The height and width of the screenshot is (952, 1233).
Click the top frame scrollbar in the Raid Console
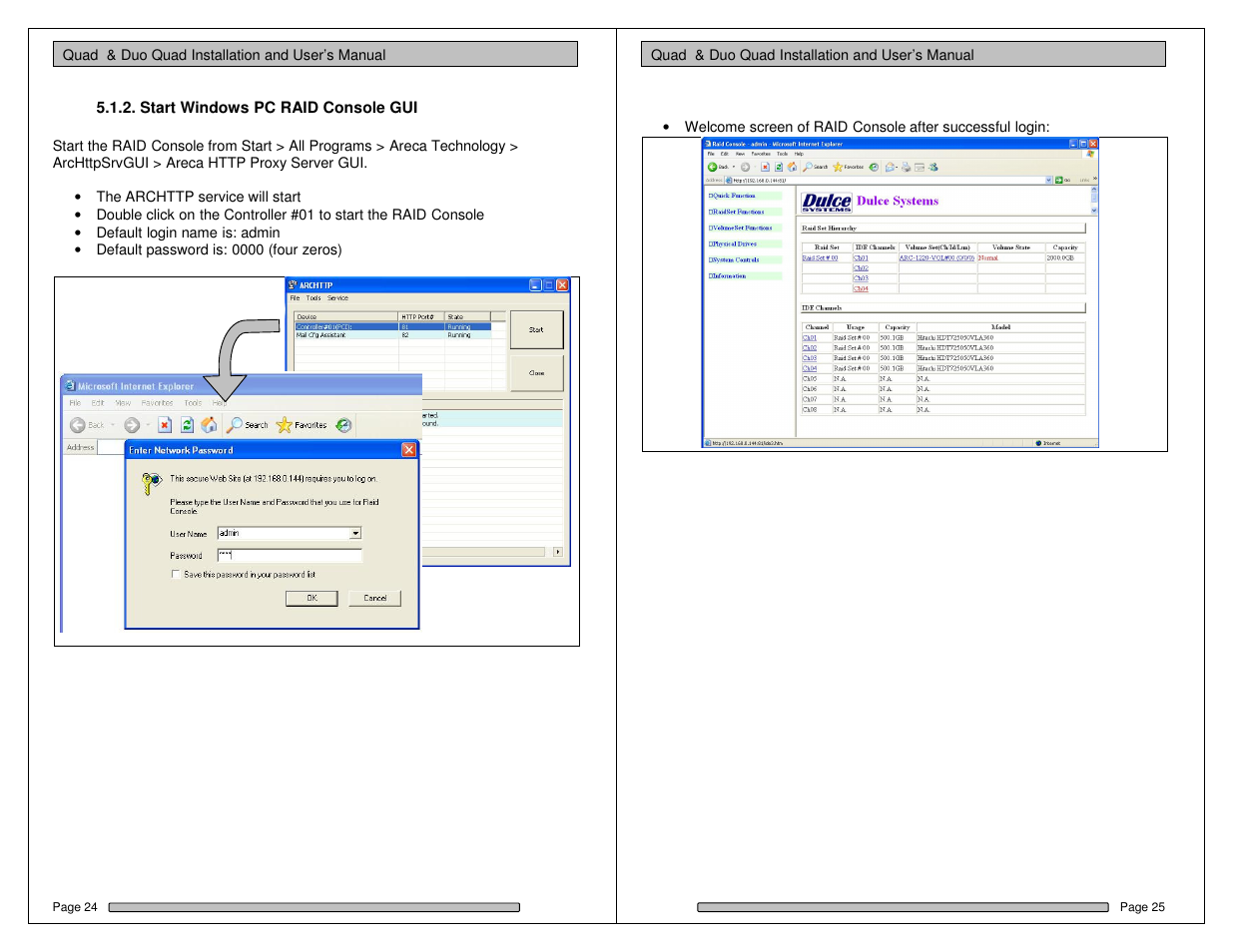tap(1094, 200)
